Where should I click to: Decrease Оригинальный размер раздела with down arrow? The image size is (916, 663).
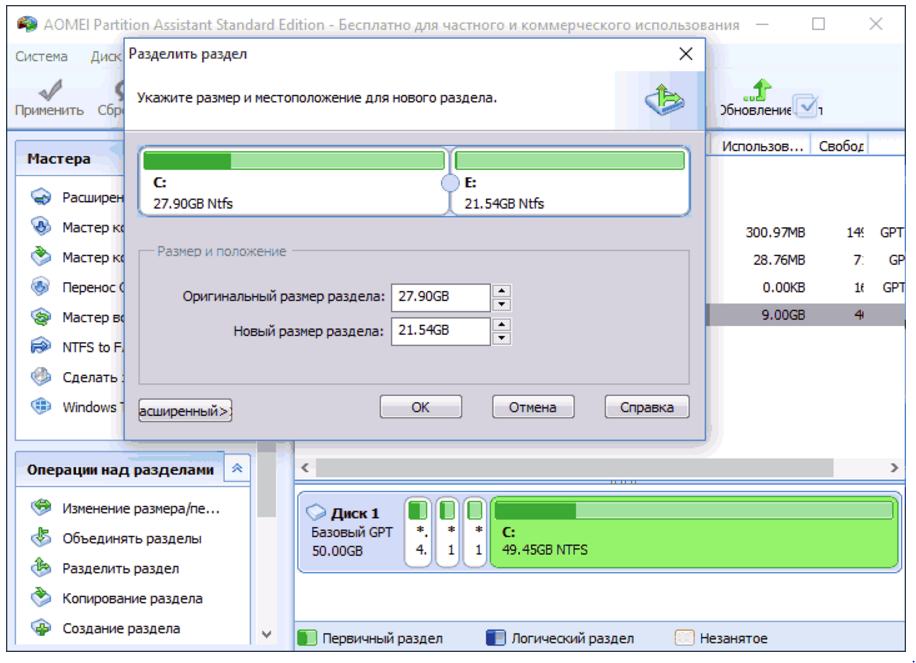(502, 305)
